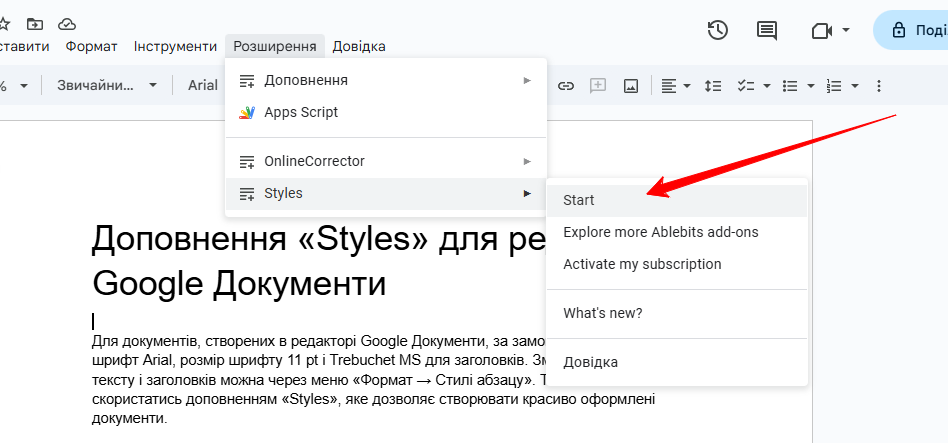This screenshot has width=948, height=443.
Task: Select Styles menu entry
Action: coord(386,193)
